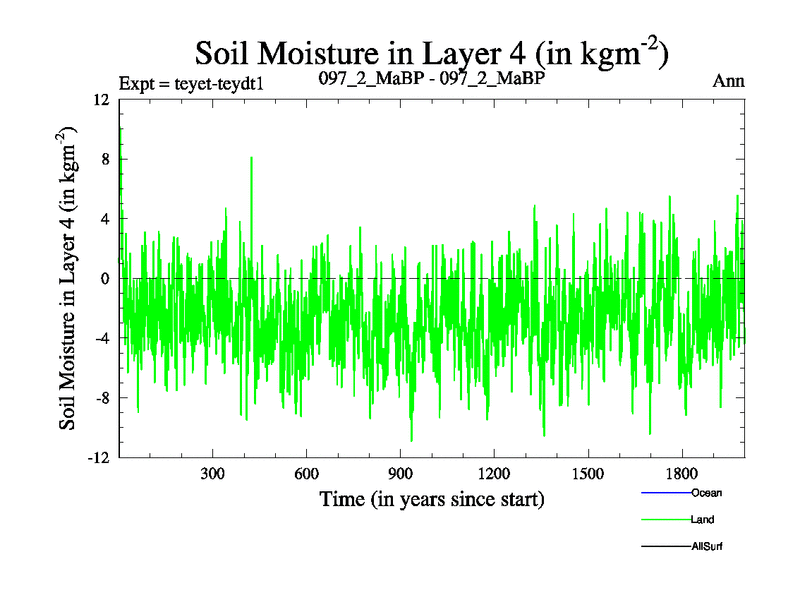Click the 12 tick label on y-axis
This screenshot has height=600, width=800.
[100, 99]
